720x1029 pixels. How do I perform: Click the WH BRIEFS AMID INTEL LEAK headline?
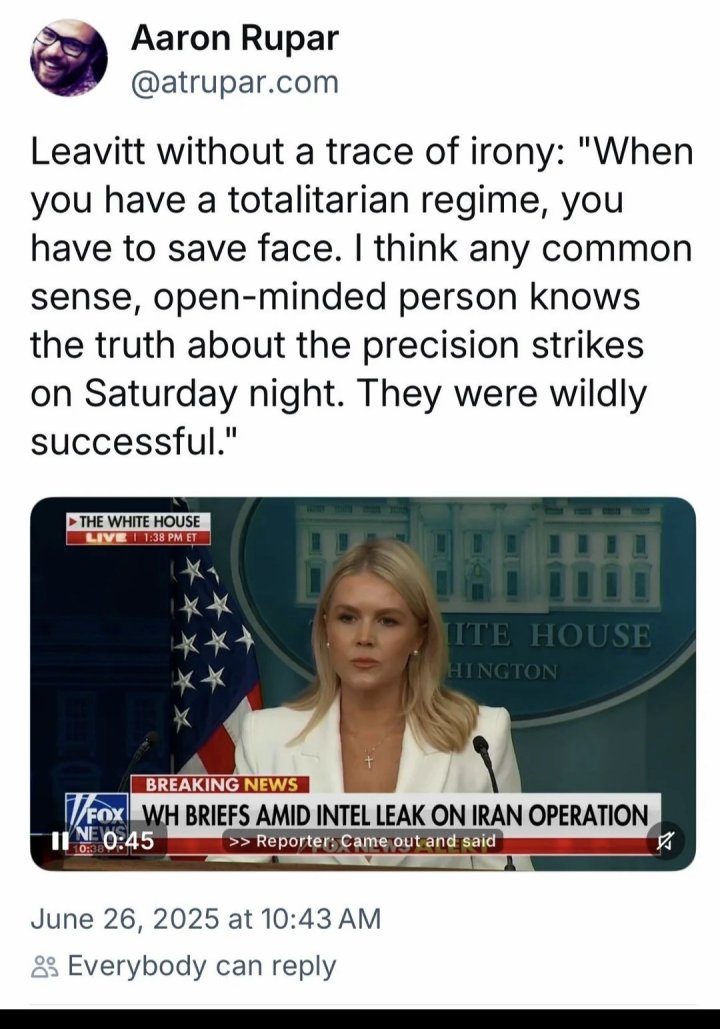point(395,814)
